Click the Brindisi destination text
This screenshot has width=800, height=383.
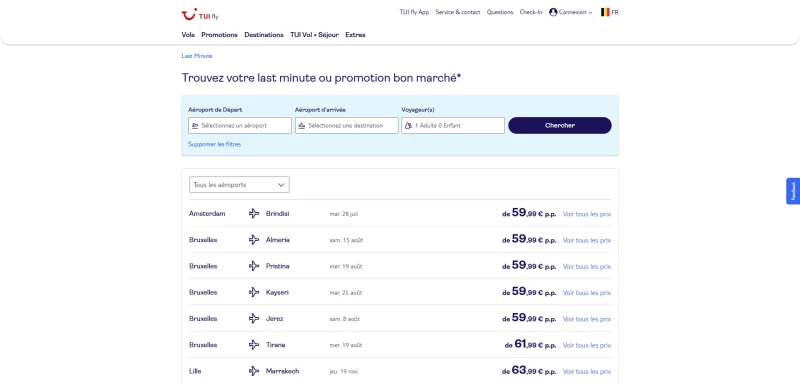click(278, 214)
